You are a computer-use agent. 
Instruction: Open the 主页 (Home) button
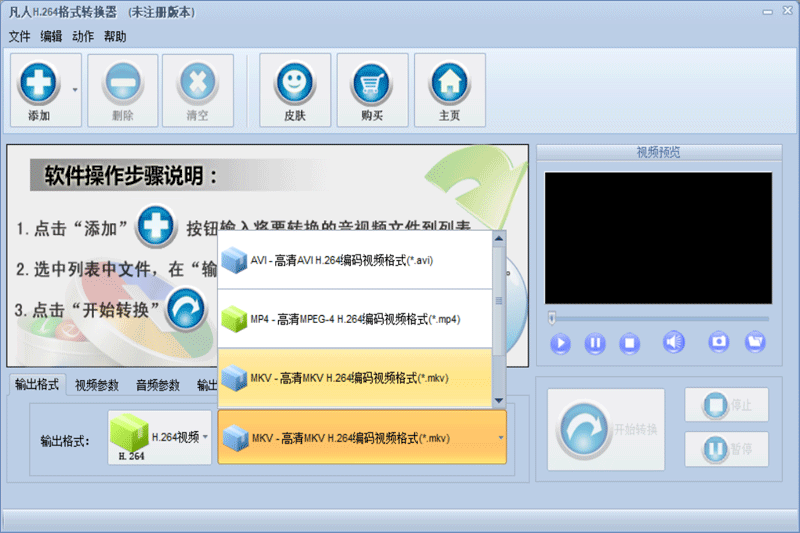449,90
